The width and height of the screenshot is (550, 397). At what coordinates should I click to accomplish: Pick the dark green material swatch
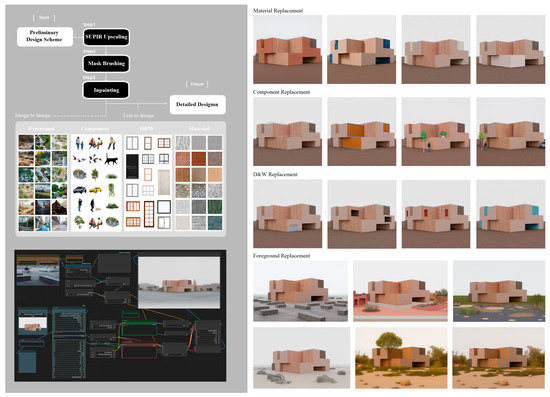[x=215, y=207]
